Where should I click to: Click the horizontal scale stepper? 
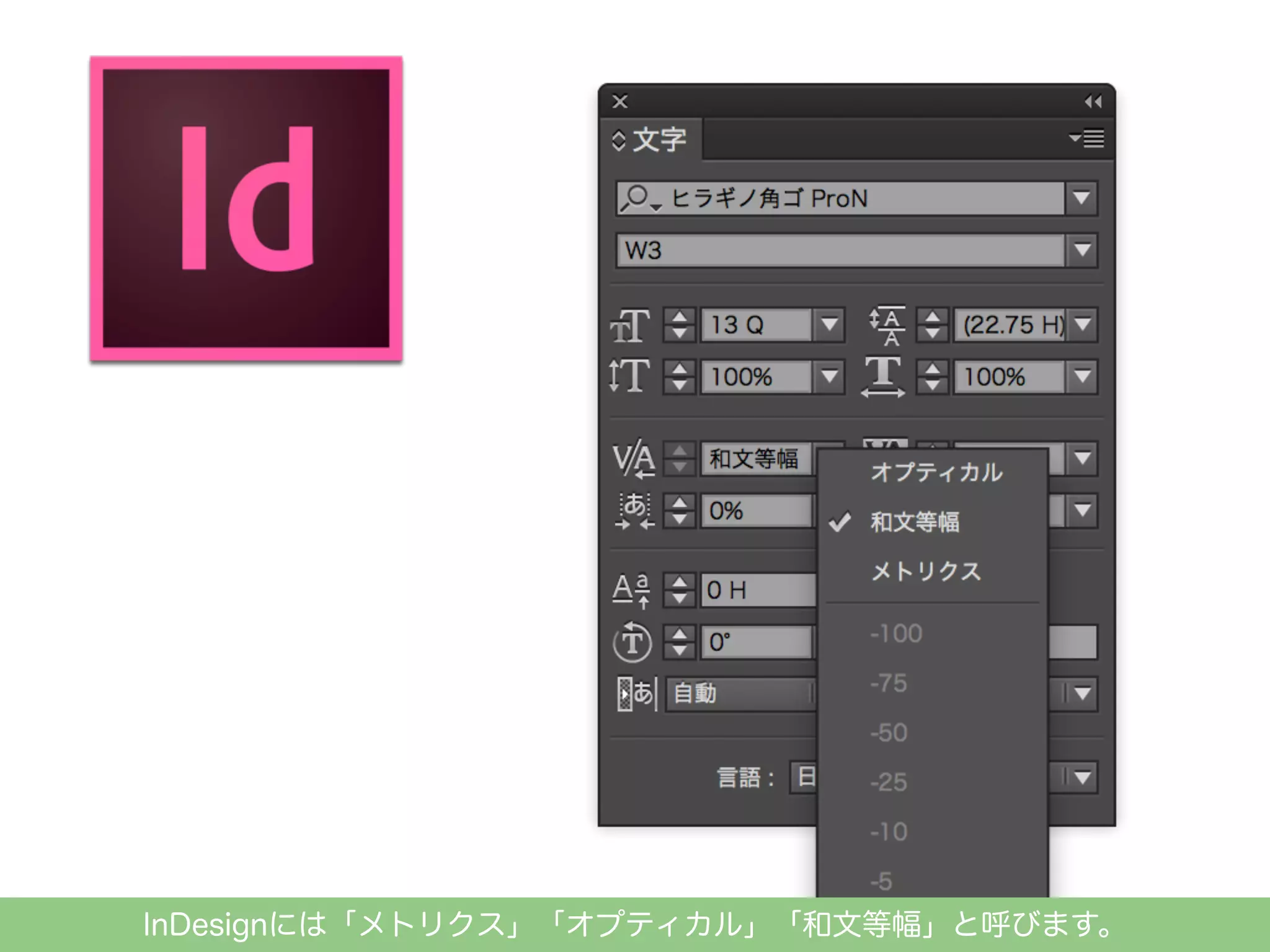[932, 377]
